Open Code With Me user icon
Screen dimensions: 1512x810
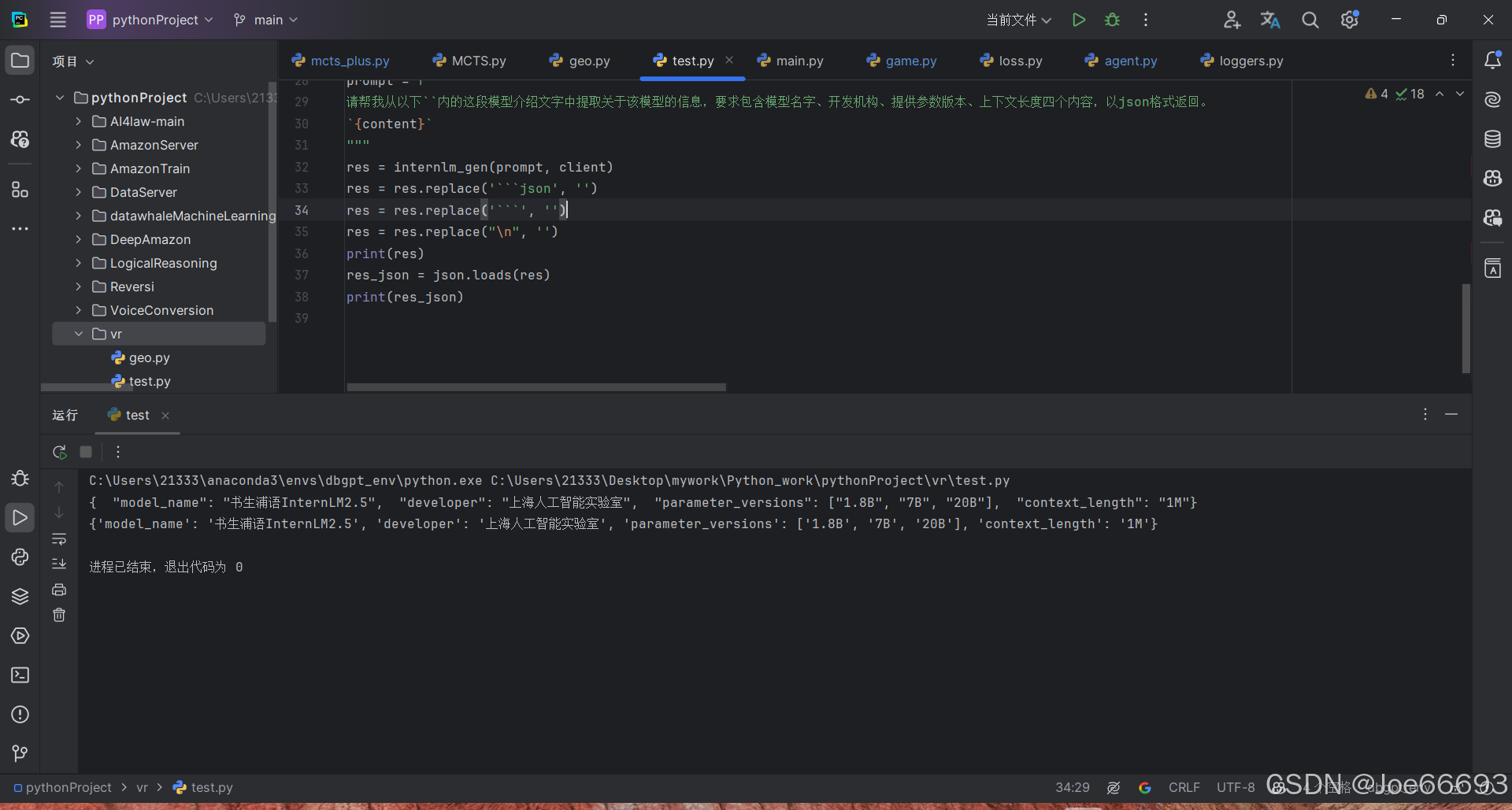[1232, 20]
